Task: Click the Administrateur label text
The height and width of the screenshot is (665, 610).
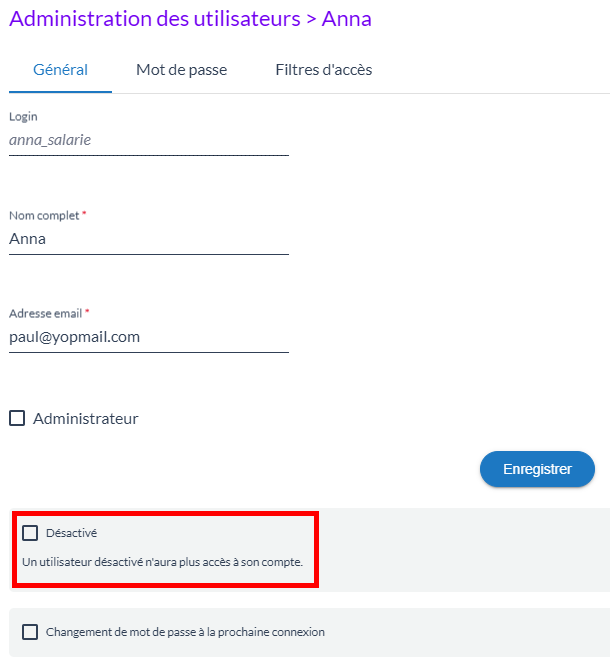Action: pyautogui.click(x=86, y=419)
